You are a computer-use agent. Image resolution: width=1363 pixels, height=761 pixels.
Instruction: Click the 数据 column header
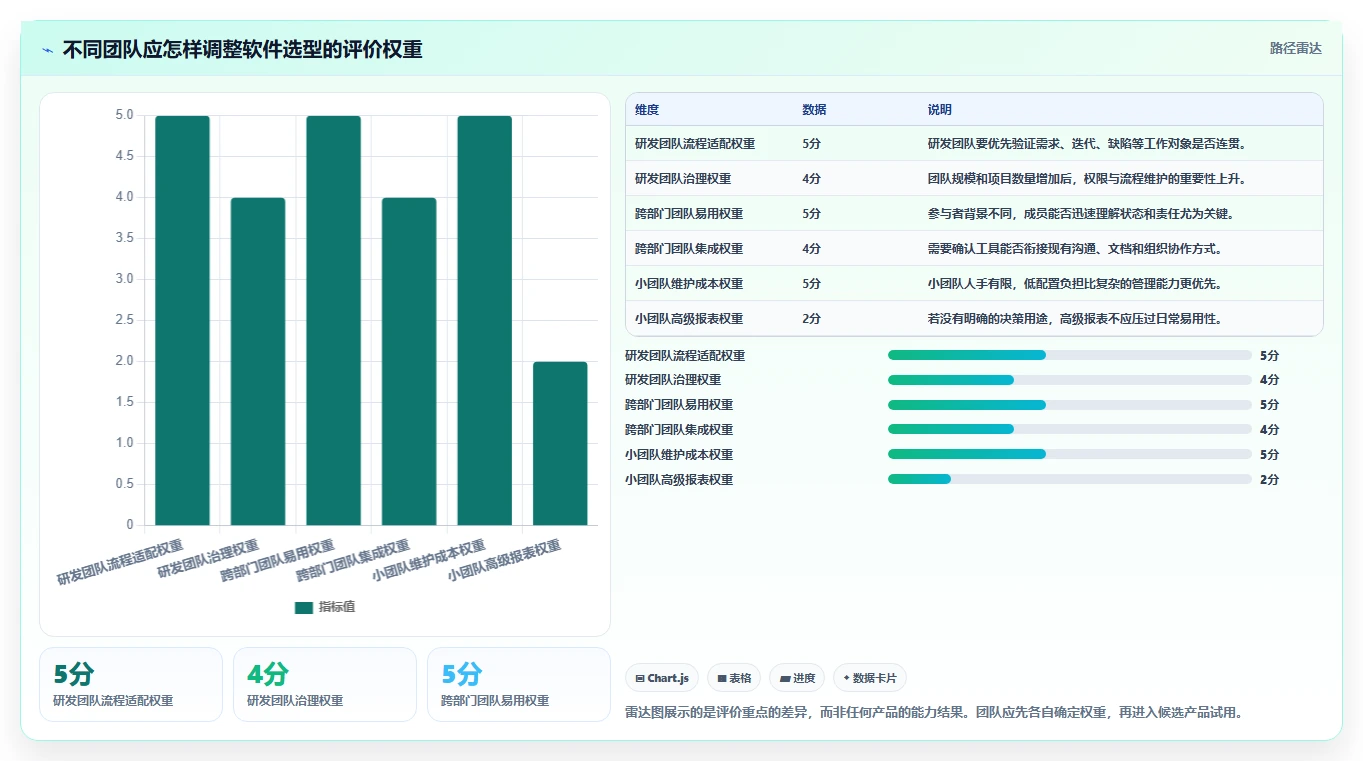pos(814,110)
